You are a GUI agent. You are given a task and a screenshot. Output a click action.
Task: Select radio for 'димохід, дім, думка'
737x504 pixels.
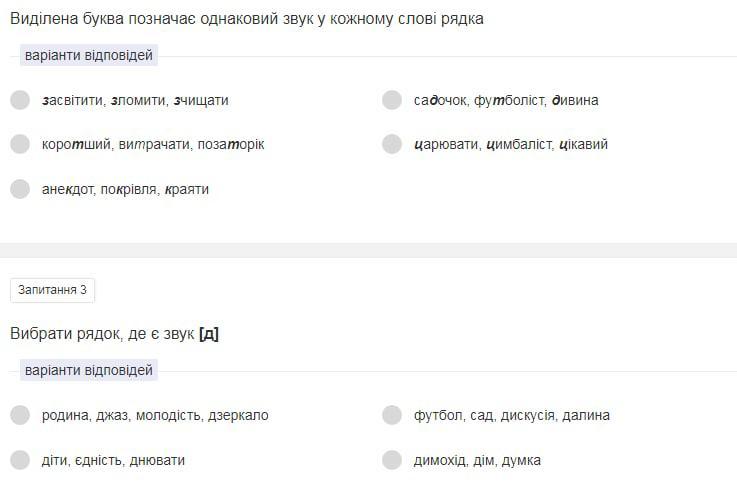392,460
